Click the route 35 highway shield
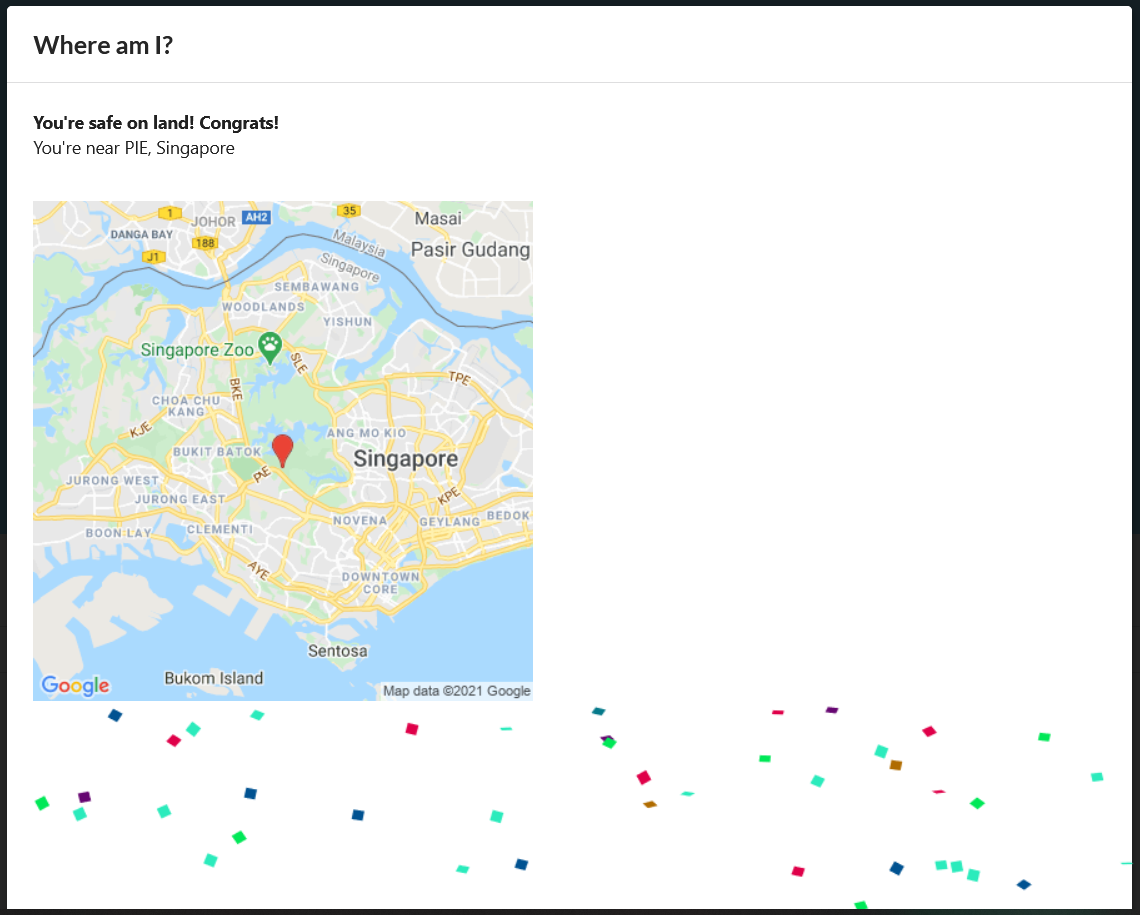The image size is (1140, 915). point(349,211)
